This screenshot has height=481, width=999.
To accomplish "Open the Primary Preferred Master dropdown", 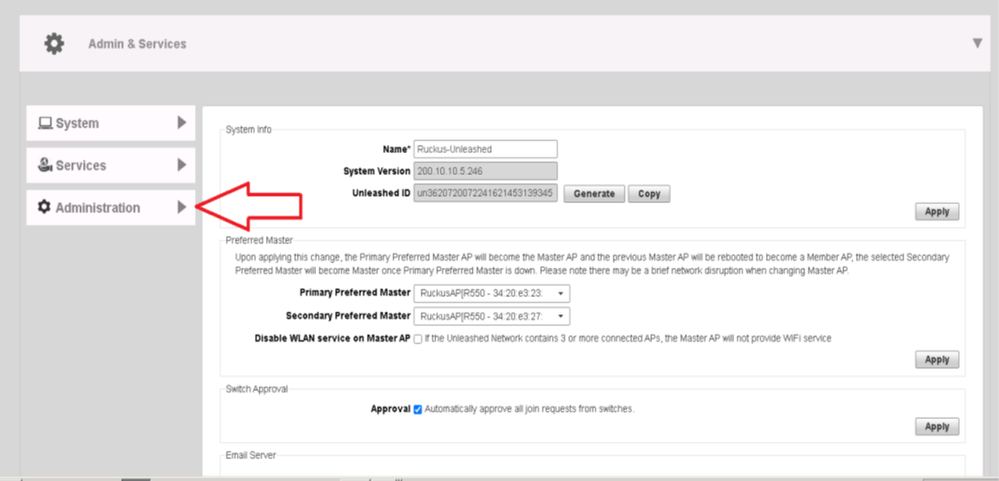I will (492, 293).
